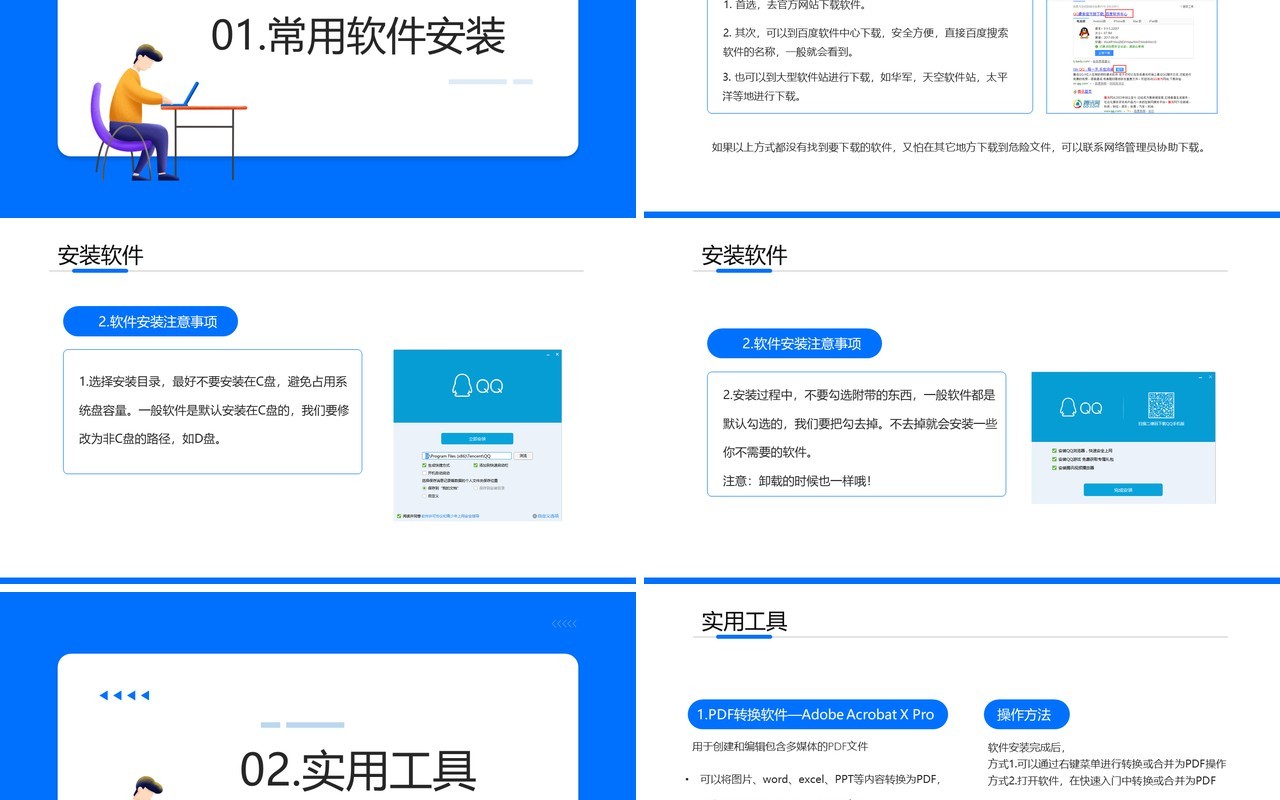This screenshot has height=800, width=1280.
Task: Click the 01.常用软件安装 slide title
Action: click(x=358, y=35)
